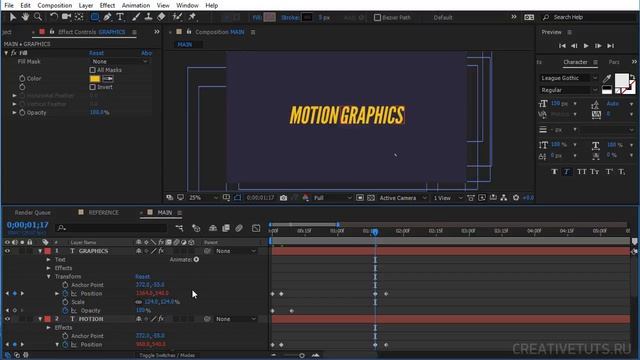Step back one frame in Preview

pos(574,46)
